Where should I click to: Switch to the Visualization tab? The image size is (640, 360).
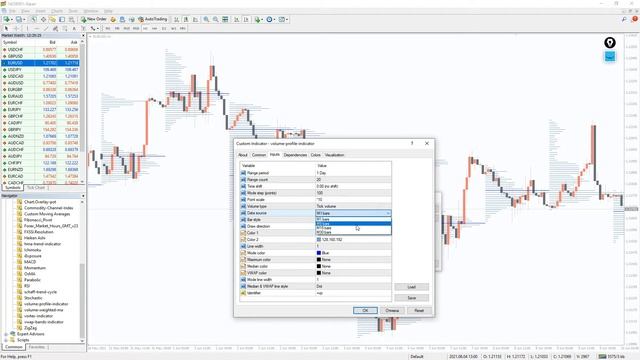334,155
